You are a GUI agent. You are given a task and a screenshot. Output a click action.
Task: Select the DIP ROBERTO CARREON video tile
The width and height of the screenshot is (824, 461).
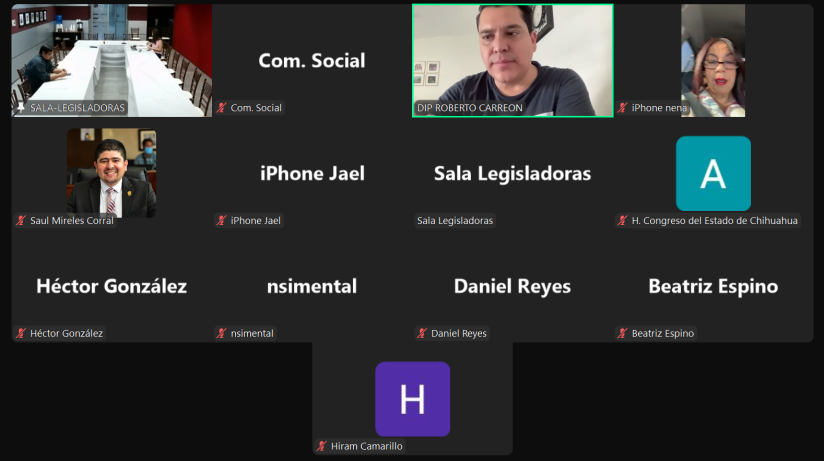pos(512,60)
